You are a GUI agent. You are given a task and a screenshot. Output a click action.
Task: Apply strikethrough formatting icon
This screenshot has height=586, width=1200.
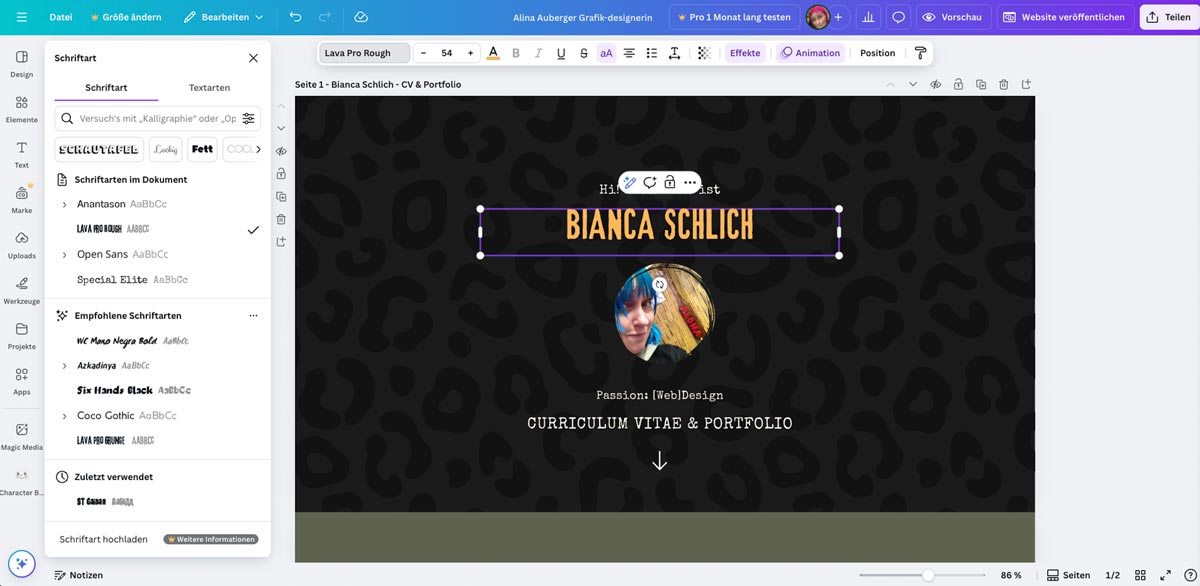(584, 53)
